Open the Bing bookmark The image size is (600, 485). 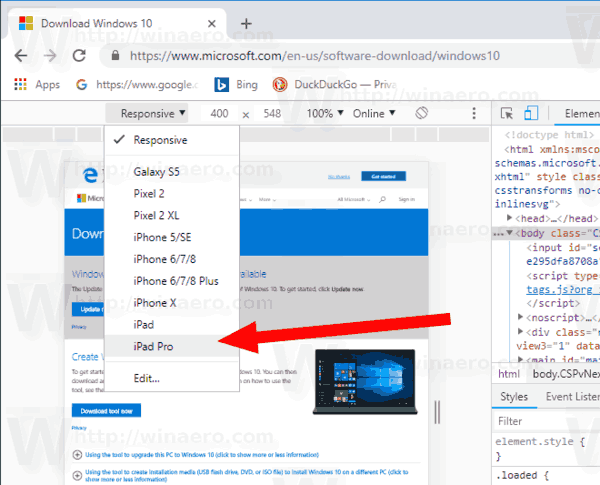[x=236, y=84]
